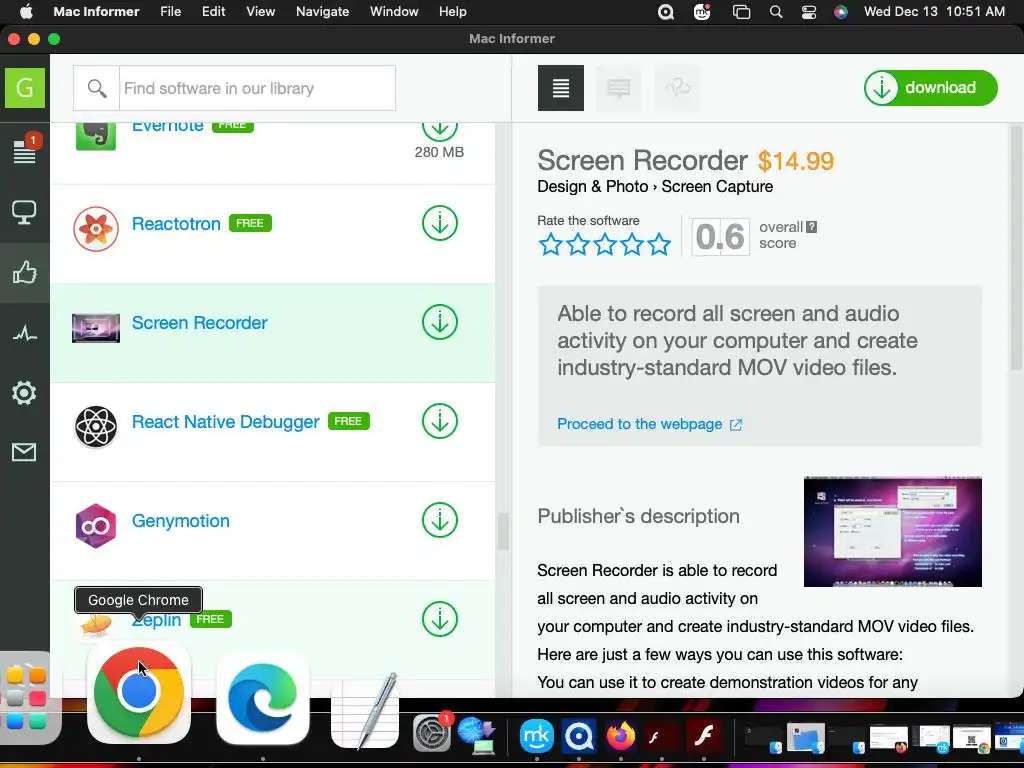Switch to the third details tab icon
Screen dimensions: 1024x768
point(677,88)
